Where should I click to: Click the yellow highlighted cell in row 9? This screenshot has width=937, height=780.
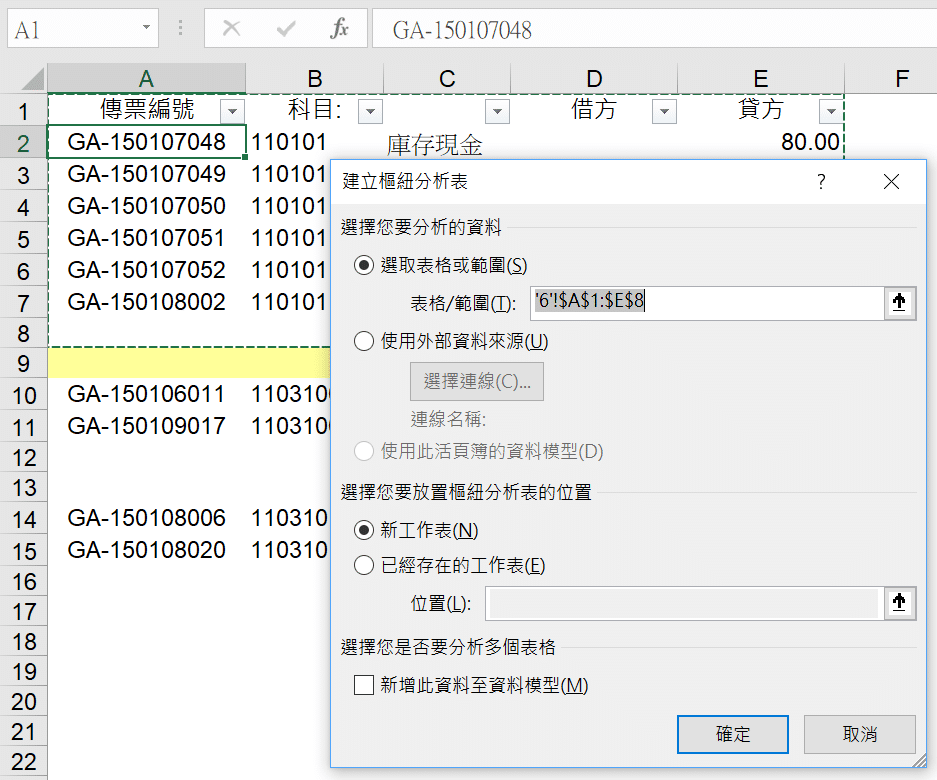188,363
